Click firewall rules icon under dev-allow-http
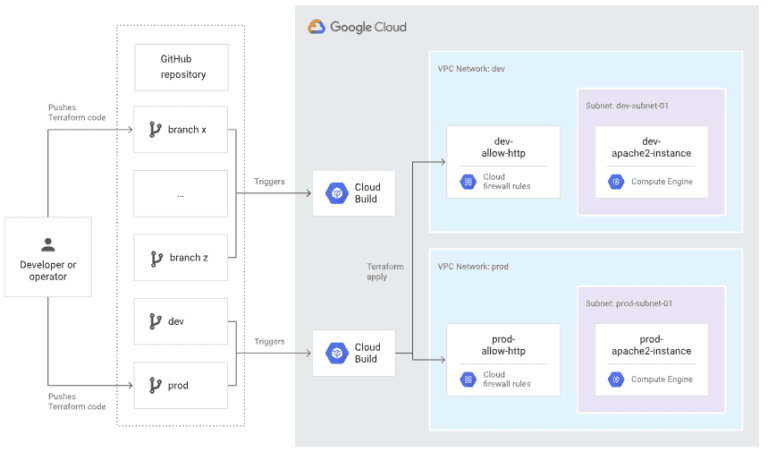 coord(468,182)
